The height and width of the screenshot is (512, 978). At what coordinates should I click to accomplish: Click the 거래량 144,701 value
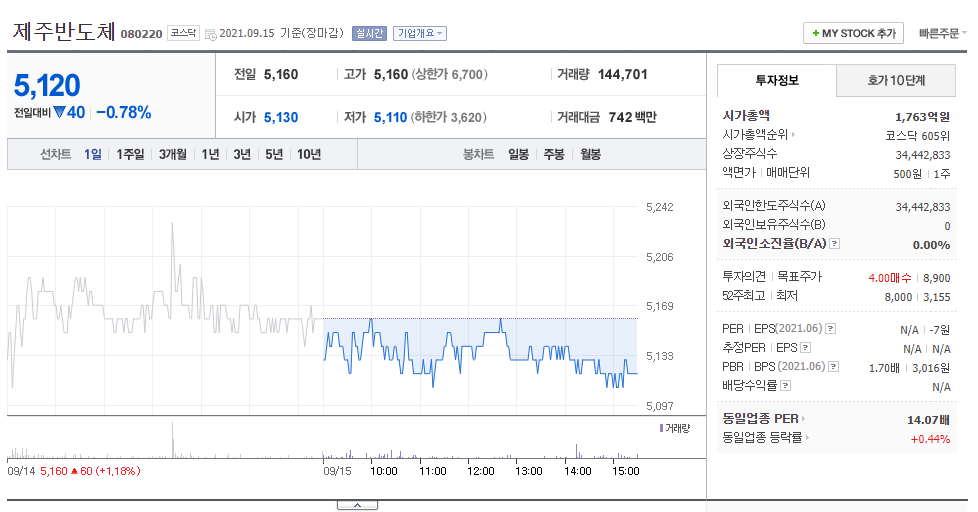tap(622, 75)
